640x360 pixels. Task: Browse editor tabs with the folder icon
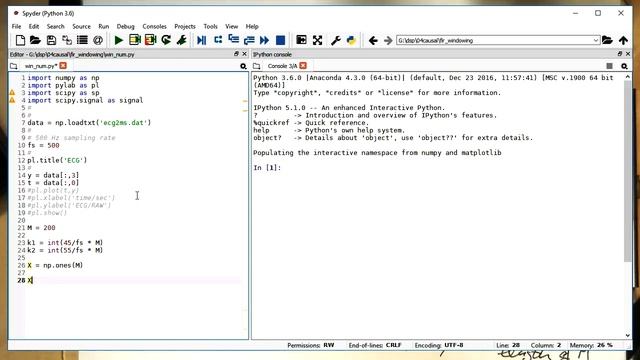13,66
